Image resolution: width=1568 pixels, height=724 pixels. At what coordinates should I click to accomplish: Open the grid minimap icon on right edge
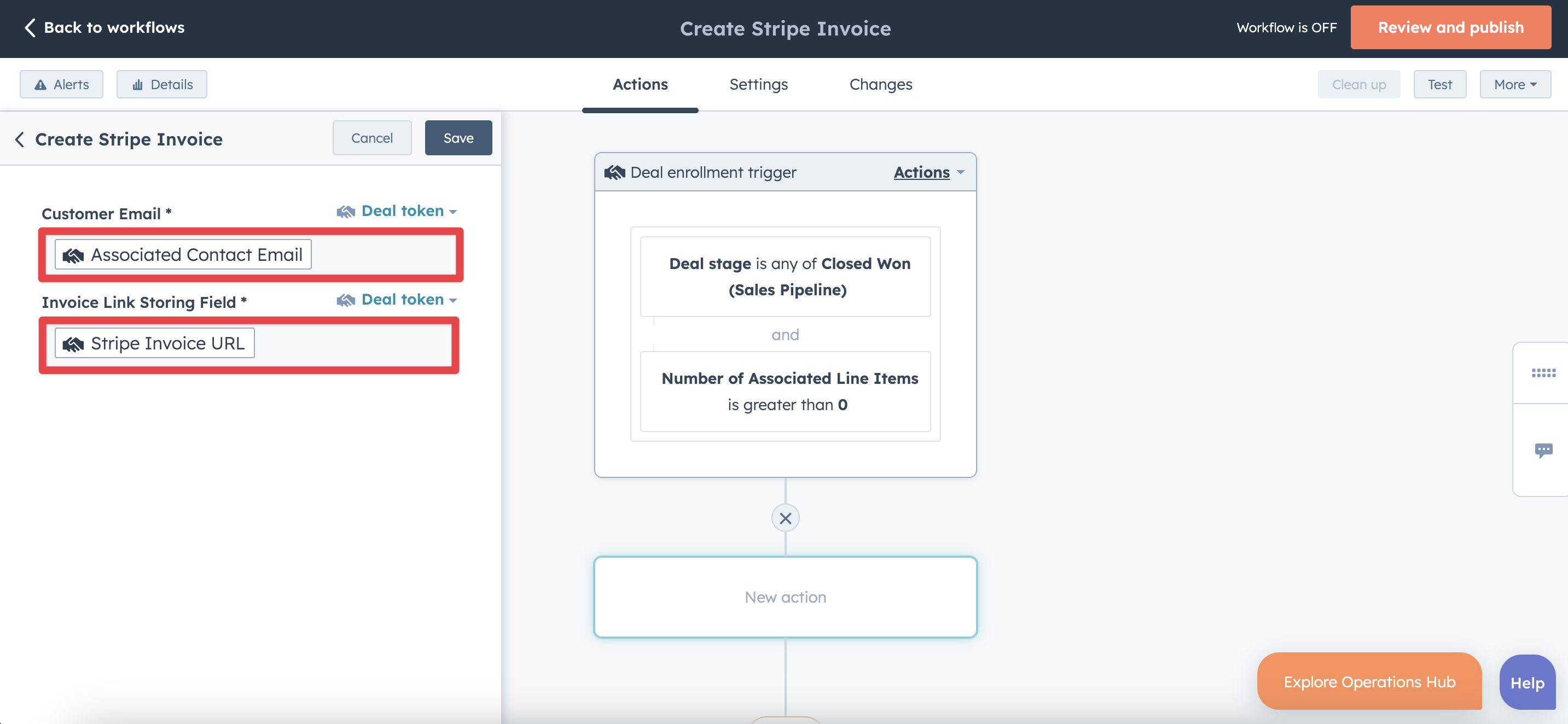tap(1543, 373)
